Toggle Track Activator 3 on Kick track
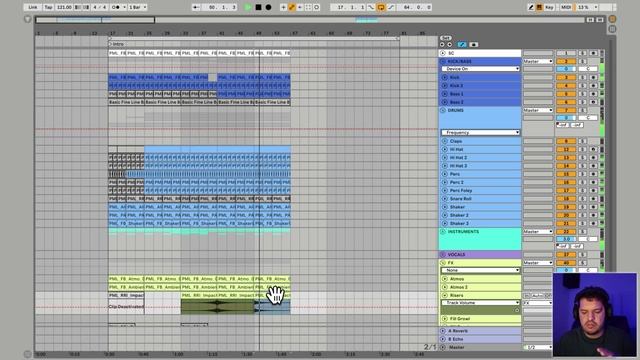Screen dimensions: 640x360 566,77
